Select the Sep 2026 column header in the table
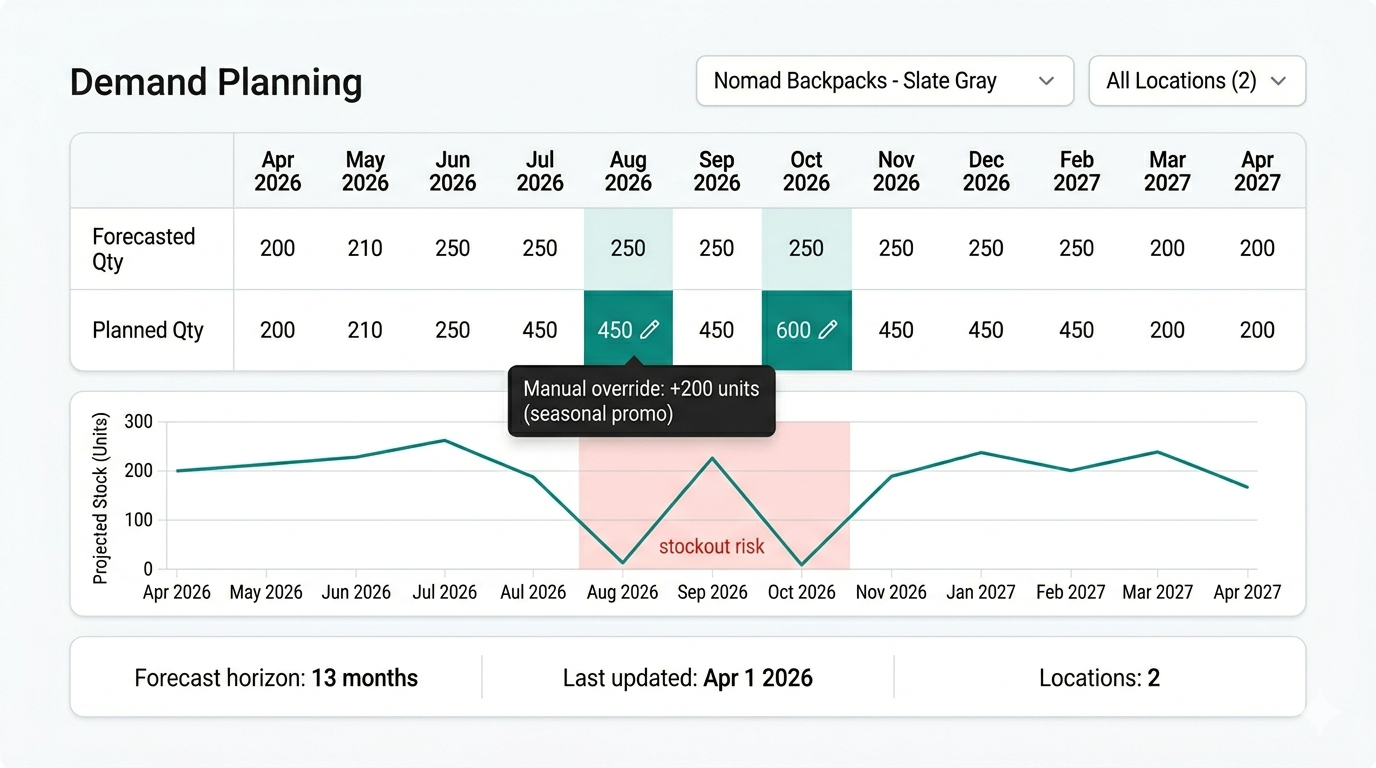Viewport: 1376px width, 768px height. [716, 171]
